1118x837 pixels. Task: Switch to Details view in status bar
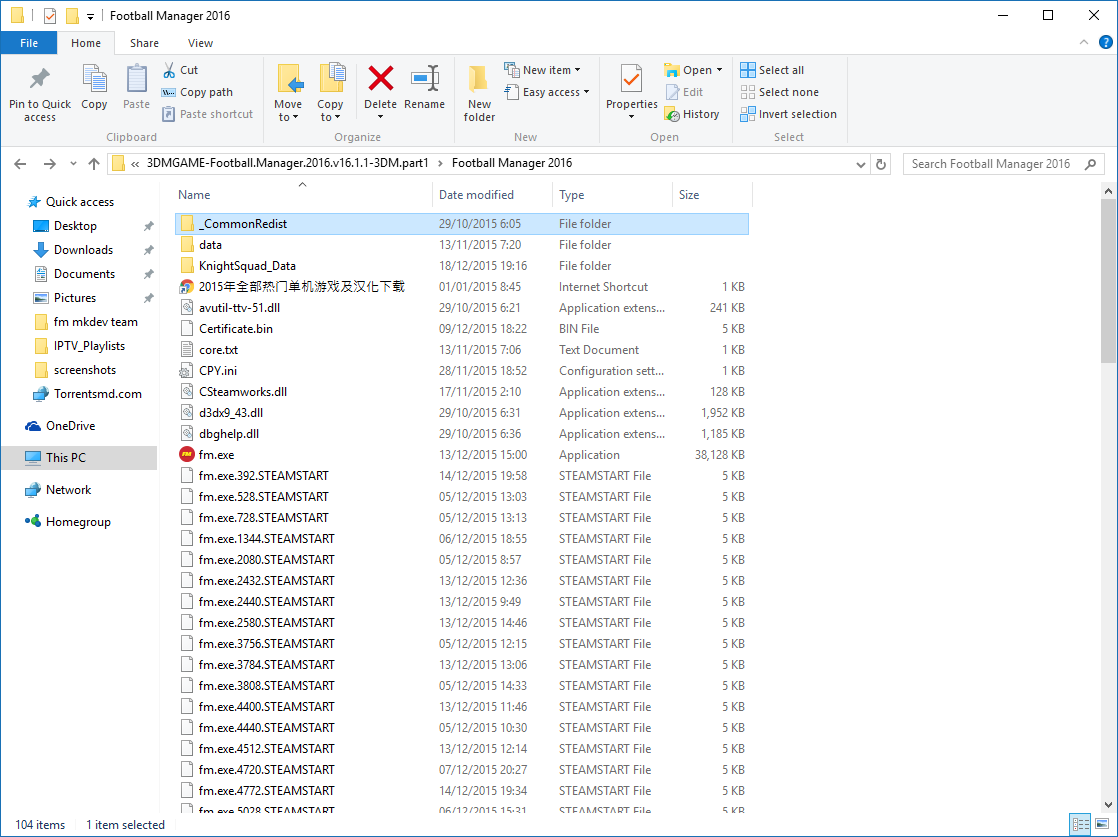[1081, 825]
